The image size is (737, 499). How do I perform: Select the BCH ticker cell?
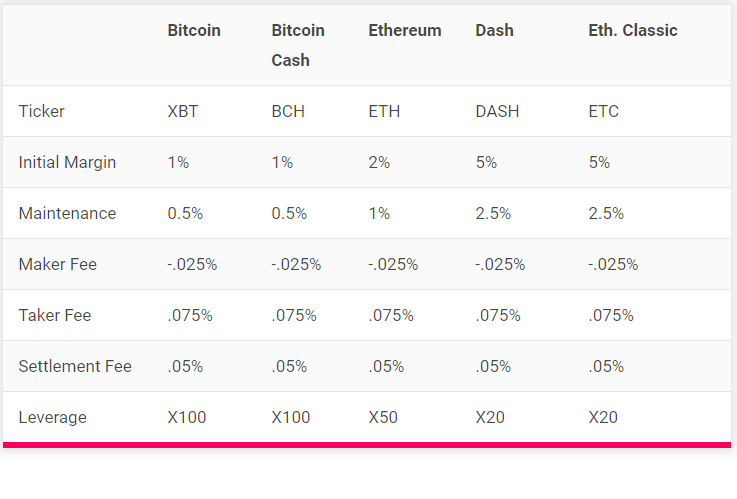click(x=288, y=111)
